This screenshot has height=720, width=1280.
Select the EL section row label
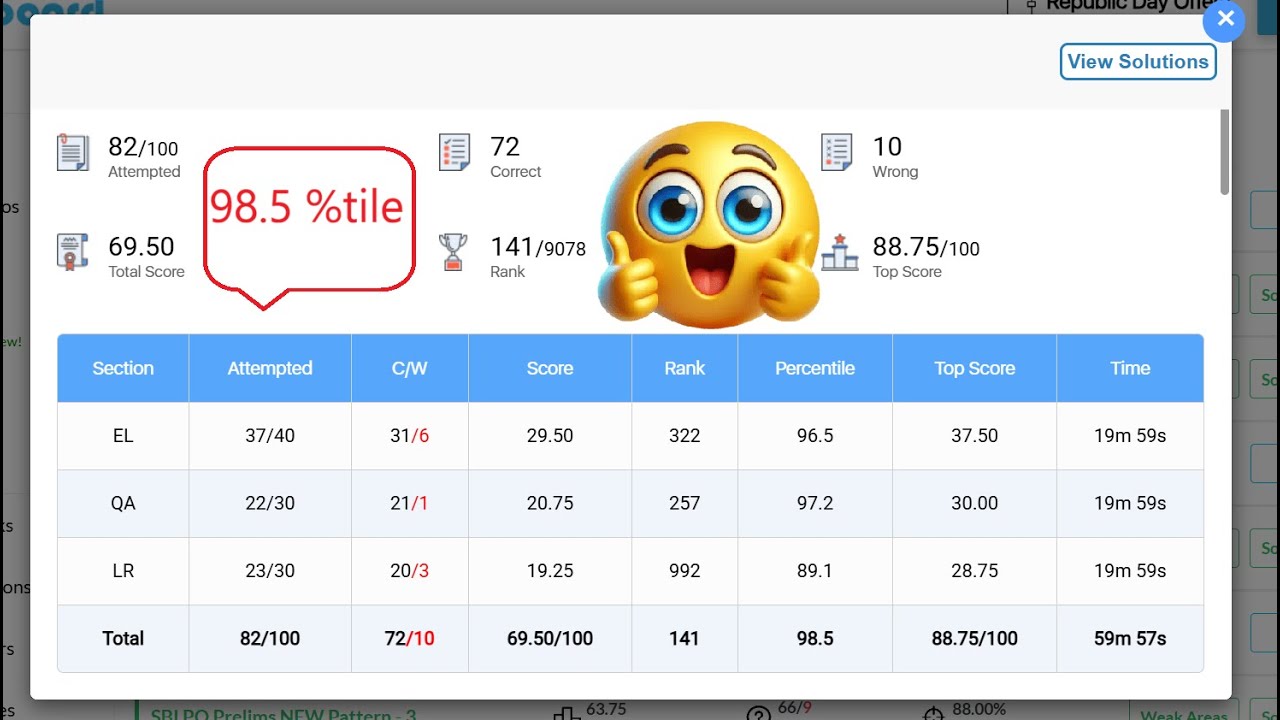123,436
